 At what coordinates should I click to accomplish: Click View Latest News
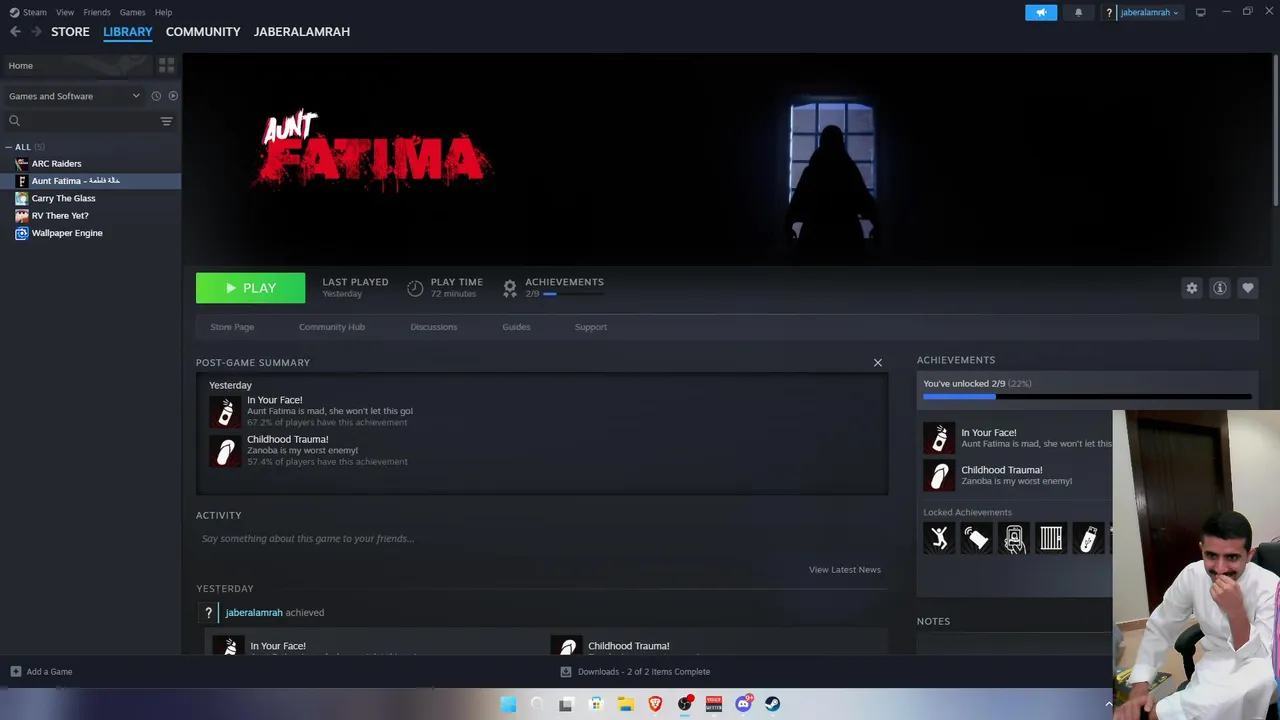coord(845,570)
